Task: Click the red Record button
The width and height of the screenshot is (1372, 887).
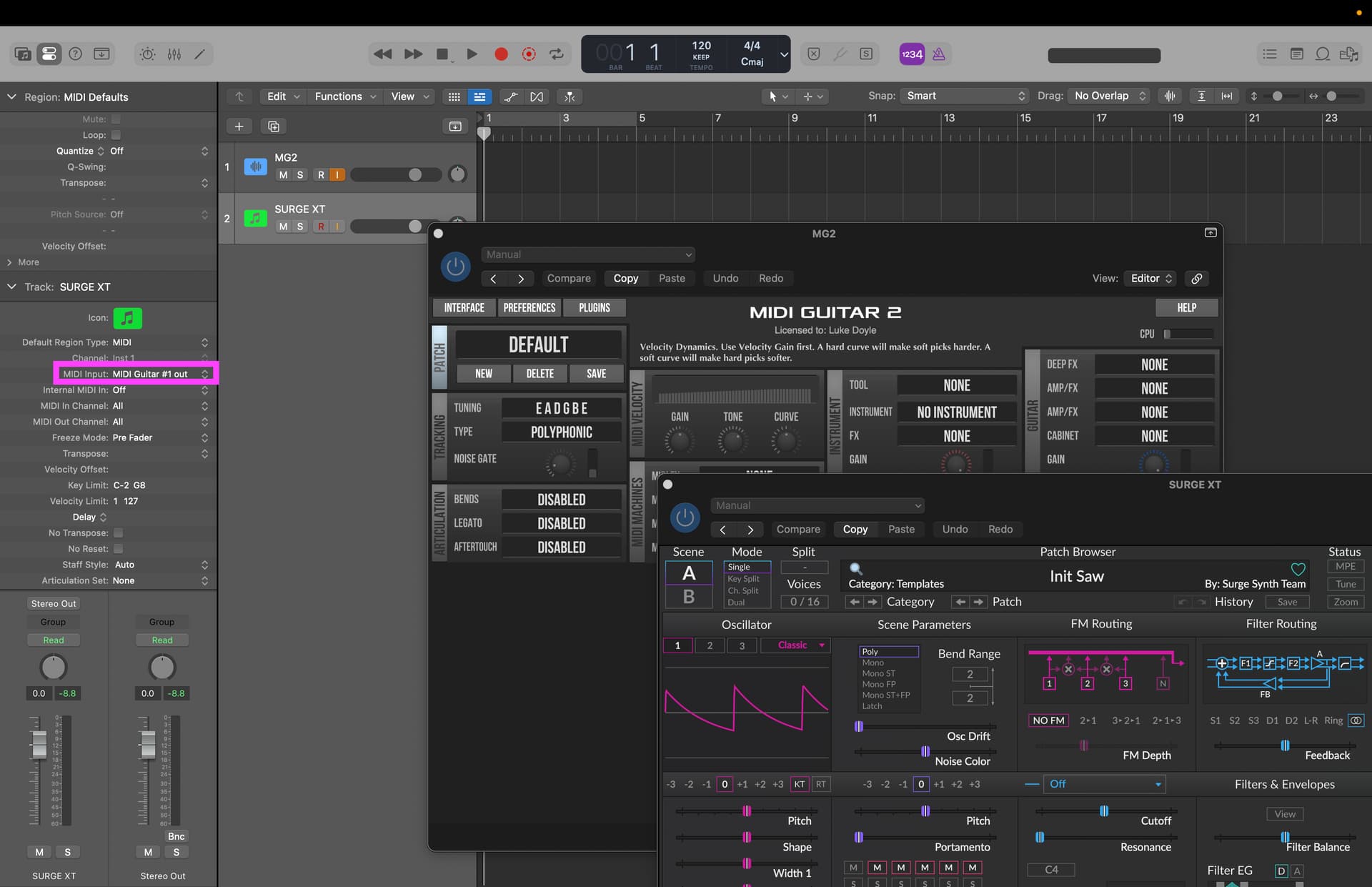Action: 501,54
